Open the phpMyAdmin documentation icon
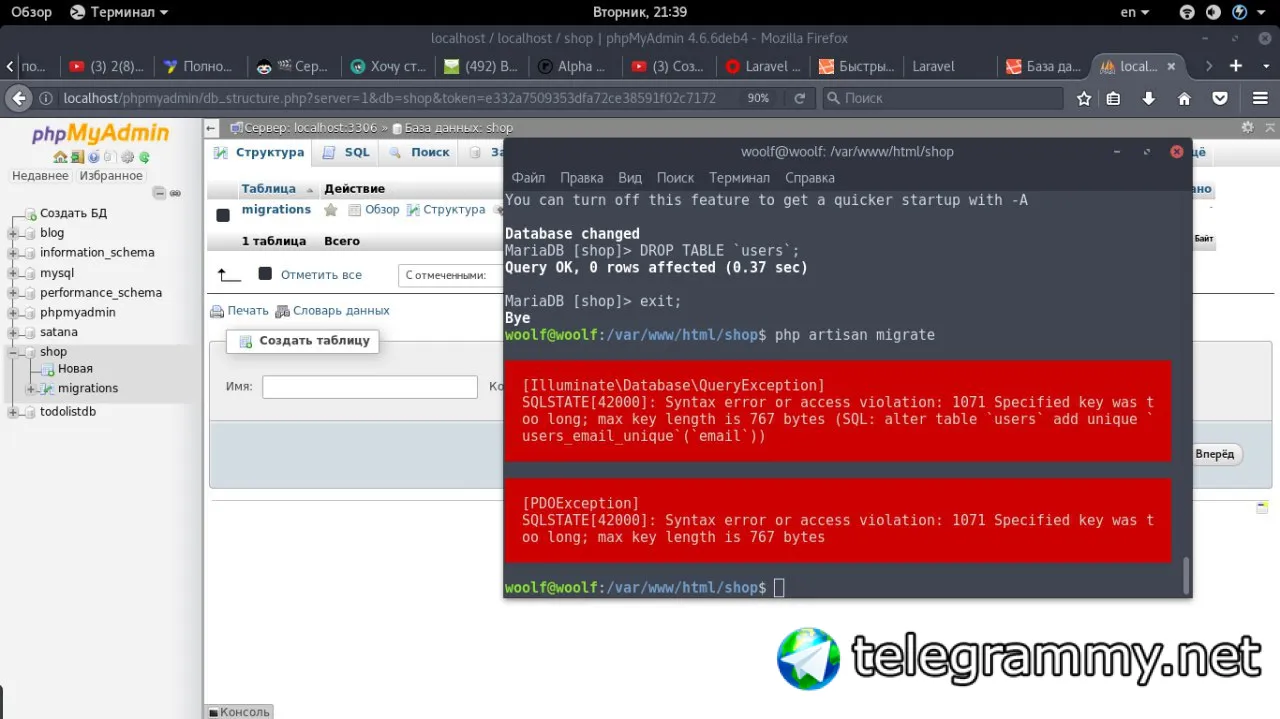This screenshot has height=719, width=1280. [94, 157]
